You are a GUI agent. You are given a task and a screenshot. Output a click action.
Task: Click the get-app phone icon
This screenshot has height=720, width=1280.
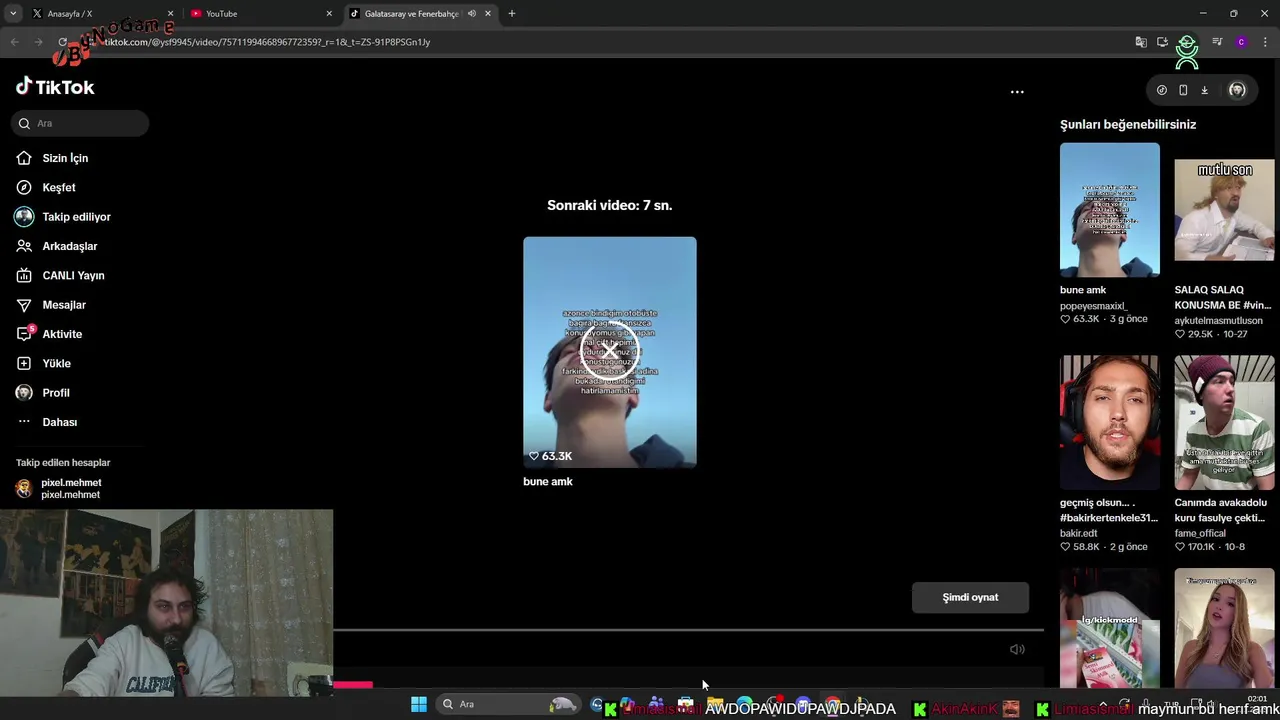(1183, 90)
